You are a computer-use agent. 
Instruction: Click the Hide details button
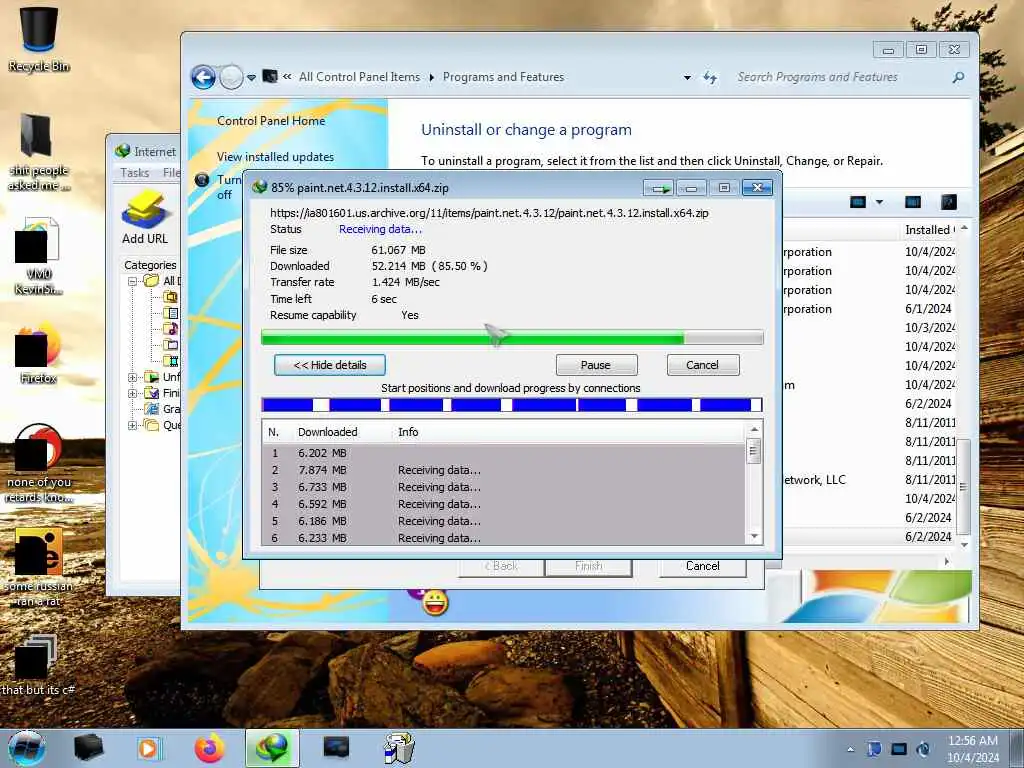330,365
